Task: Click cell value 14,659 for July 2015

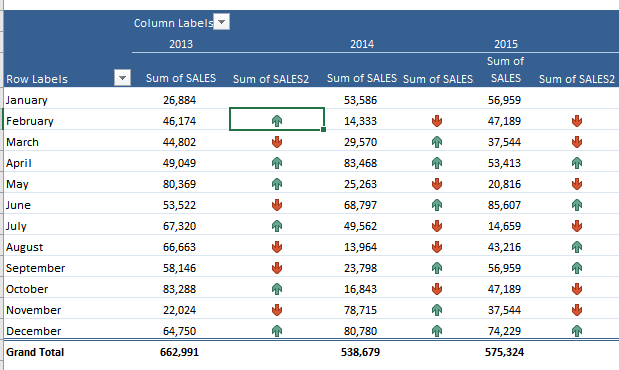Action: point(504,226)
